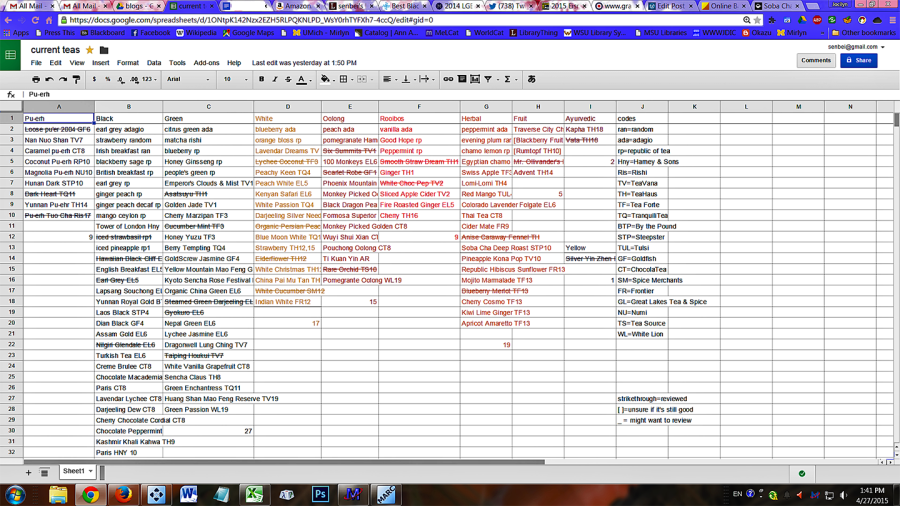Toggle Bold formatting
This screenshot has height=506, width=900.
(x=262, y=79)
